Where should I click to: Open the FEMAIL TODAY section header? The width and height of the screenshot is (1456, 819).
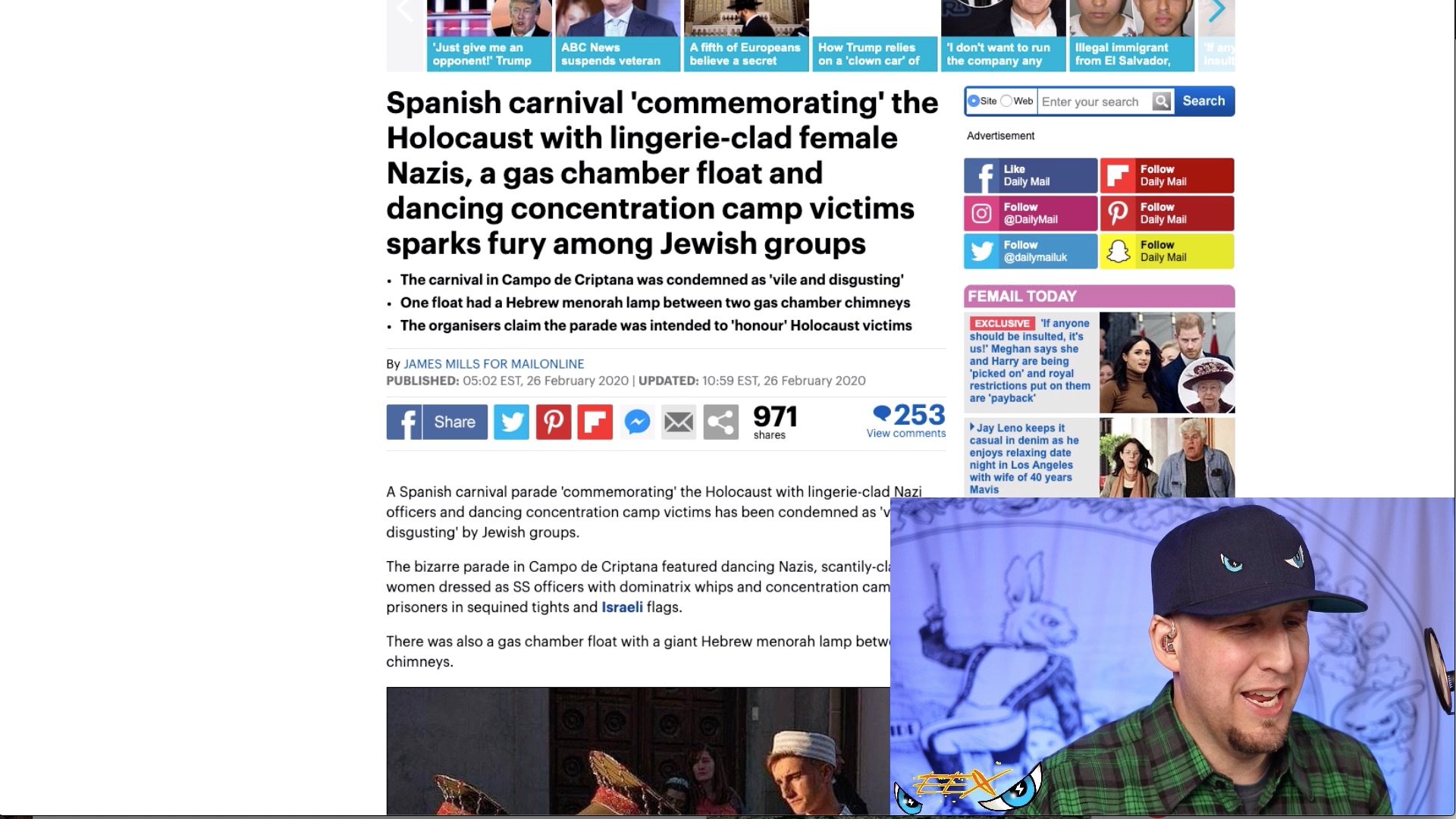[1099, 297]
